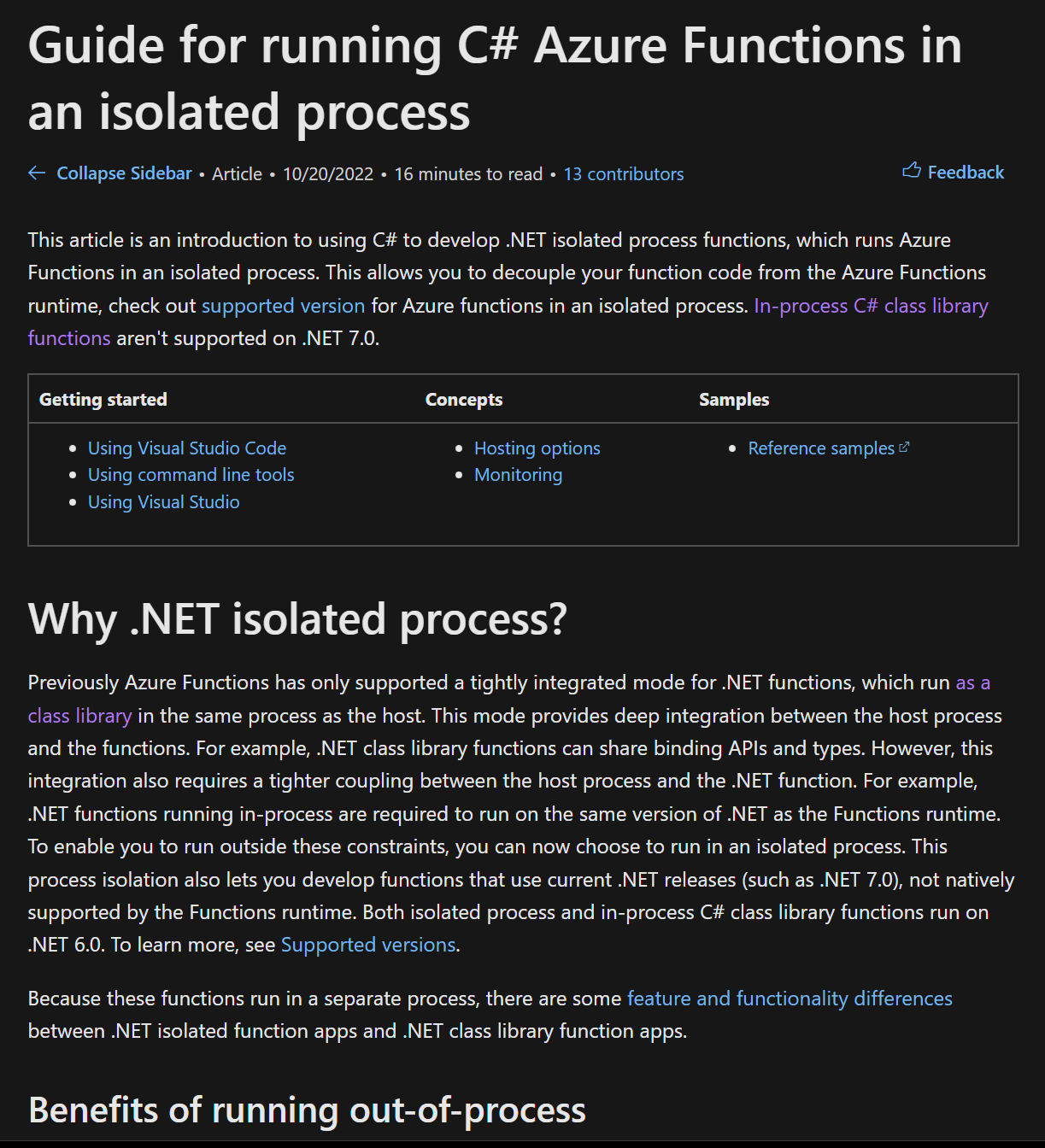Screen dimensions: 1045x1148
Task: View the 13 contributors list
Action: (x=623, y=173)
